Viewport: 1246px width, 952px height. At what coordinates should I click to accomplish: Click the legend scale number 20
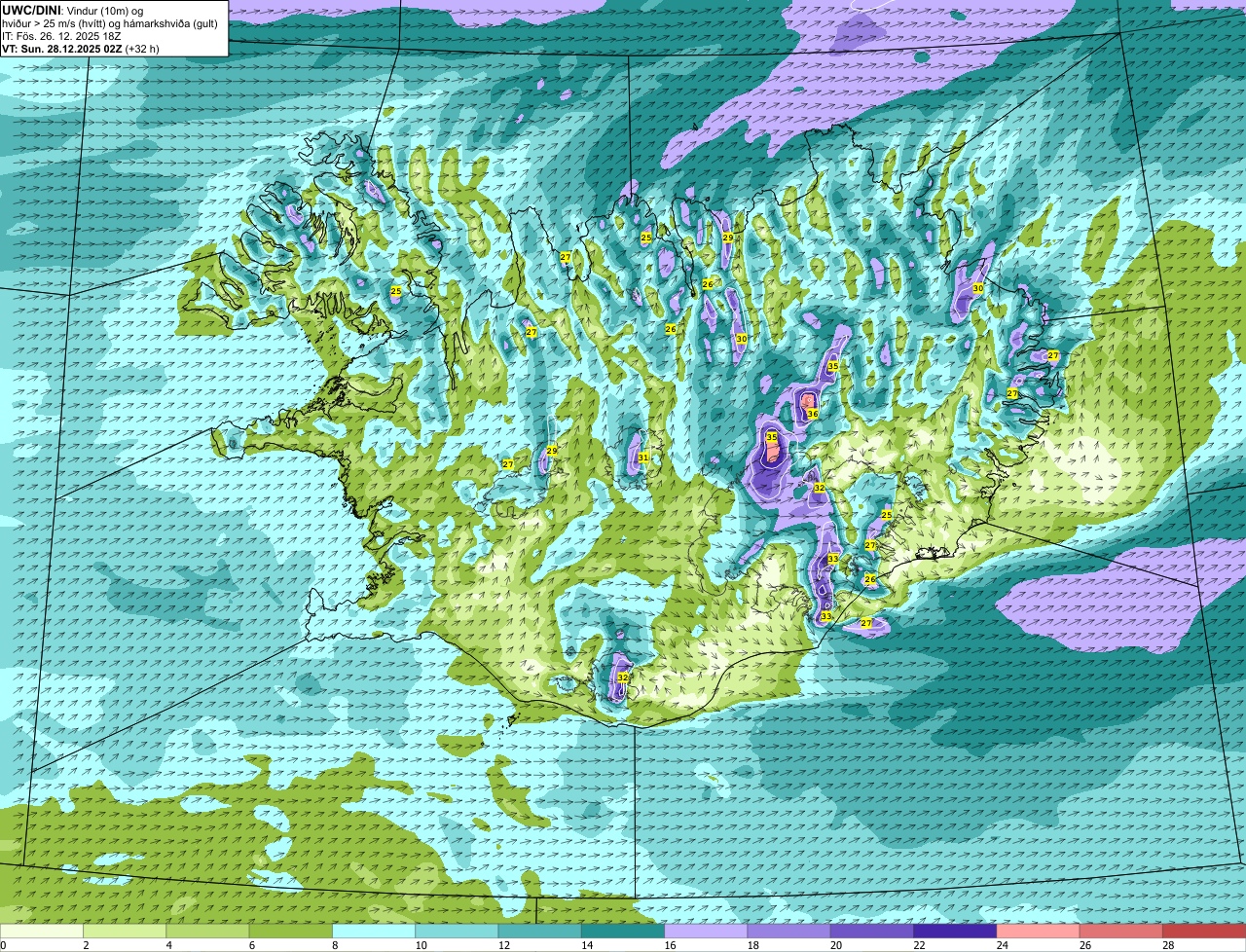coord(836,945)
